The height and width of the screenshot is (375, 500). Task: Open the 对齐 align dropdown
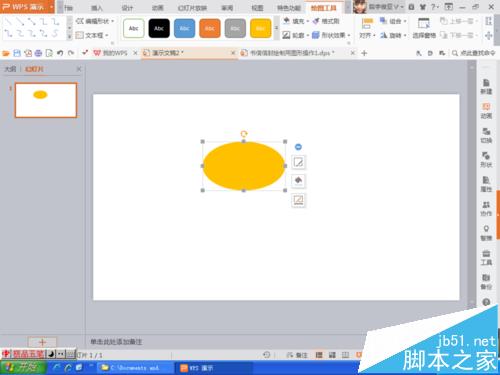tap(367, 28)
